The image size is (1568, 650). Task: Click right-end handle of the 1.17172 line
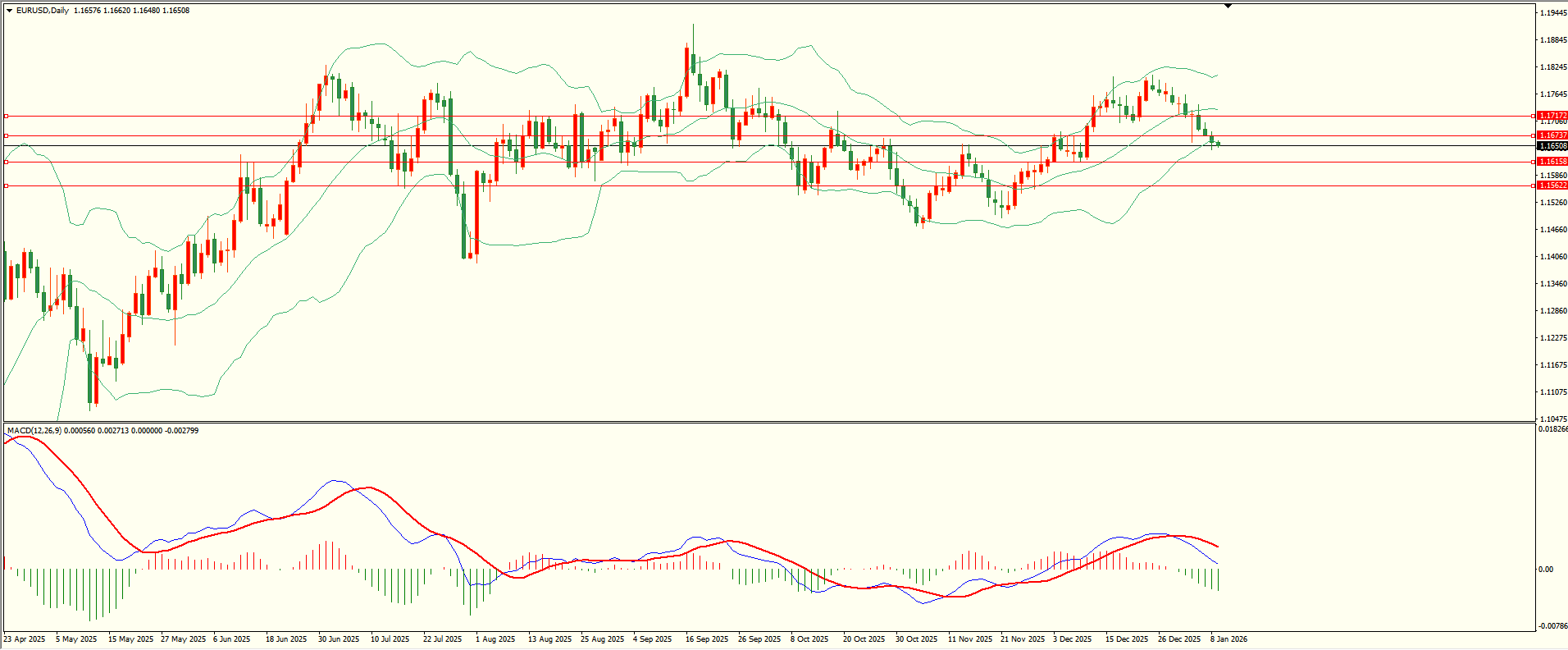(1533, 116)
